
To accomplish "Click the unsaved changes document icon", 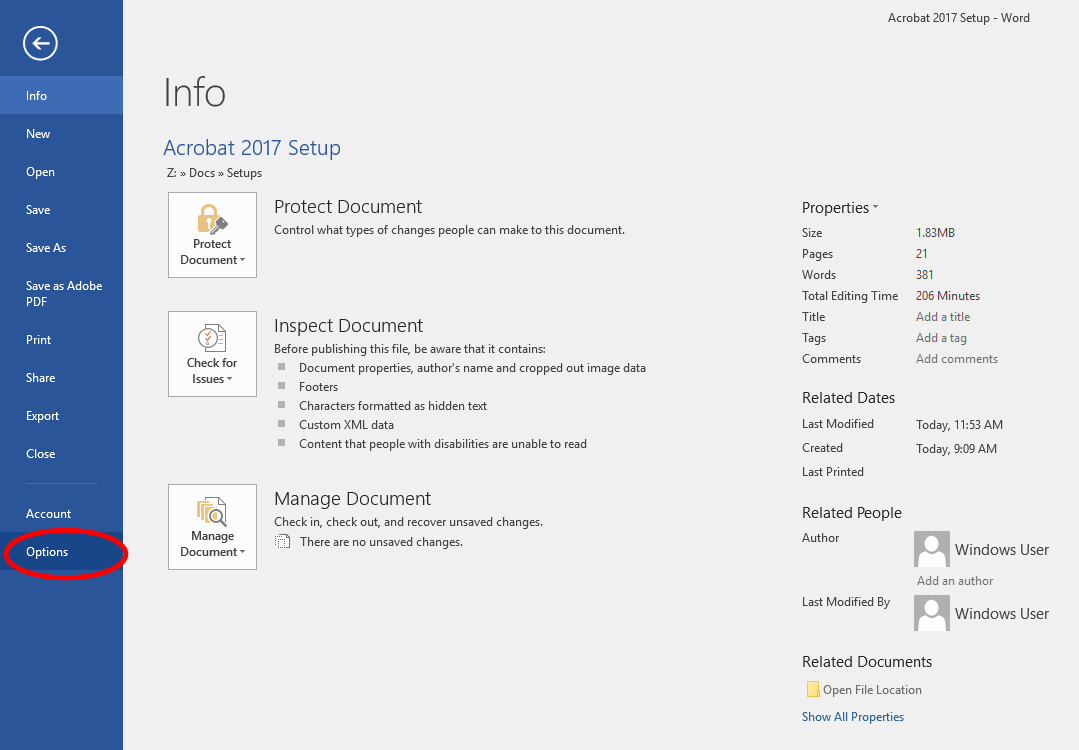I will [283, 542].
